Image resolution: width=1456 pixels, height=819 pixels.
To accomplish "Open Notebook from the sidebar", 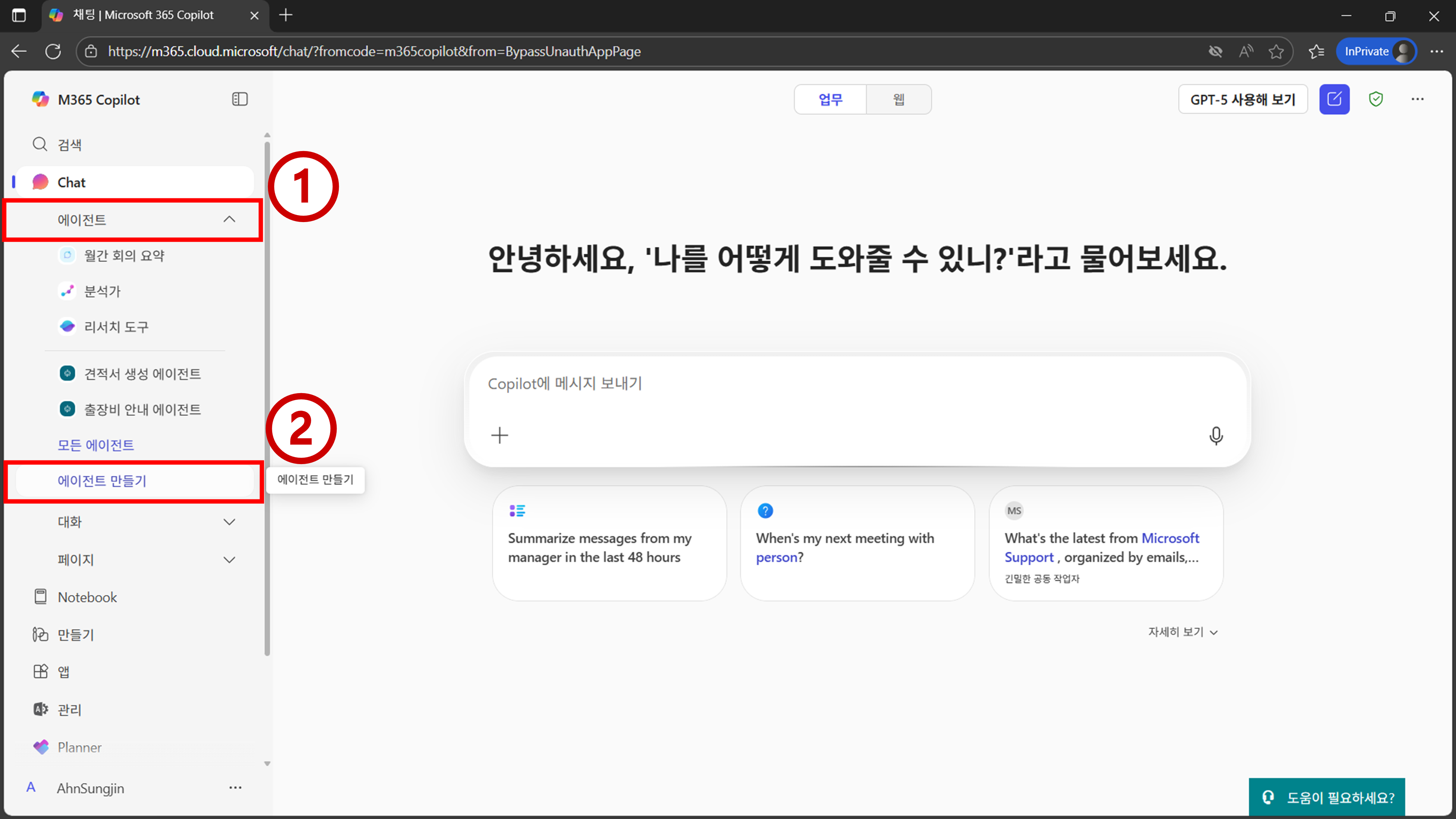I will tap(87, 597).
